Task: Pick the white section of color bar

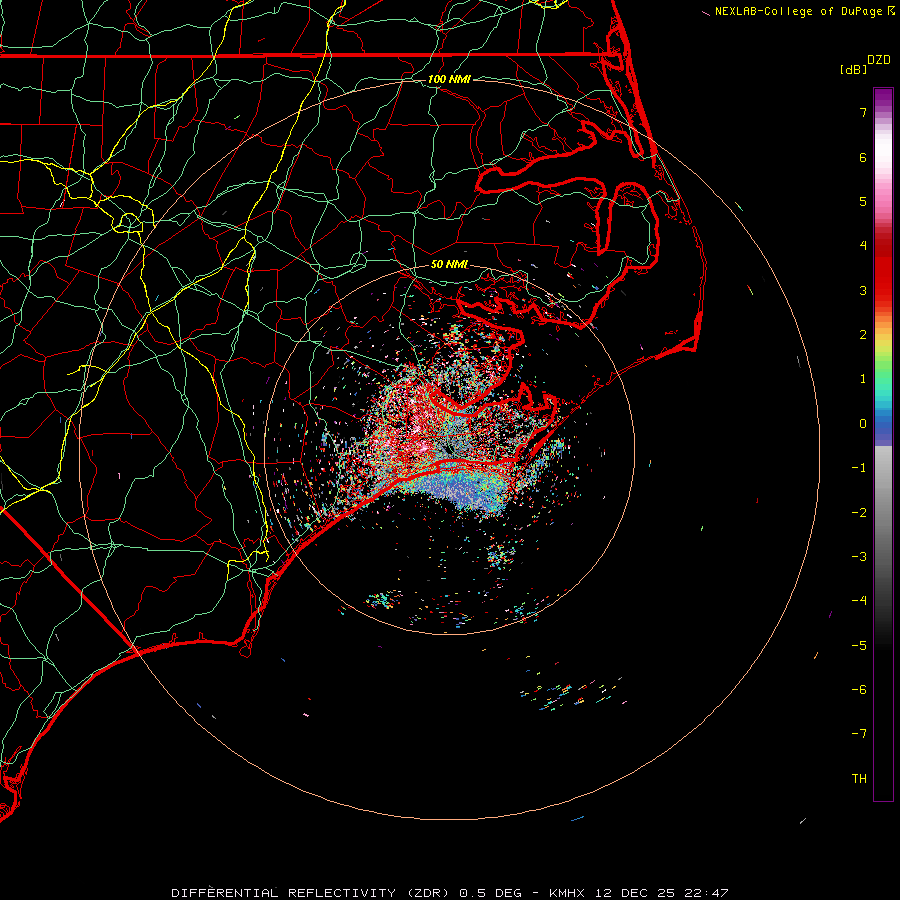Action: click(883, 155)
